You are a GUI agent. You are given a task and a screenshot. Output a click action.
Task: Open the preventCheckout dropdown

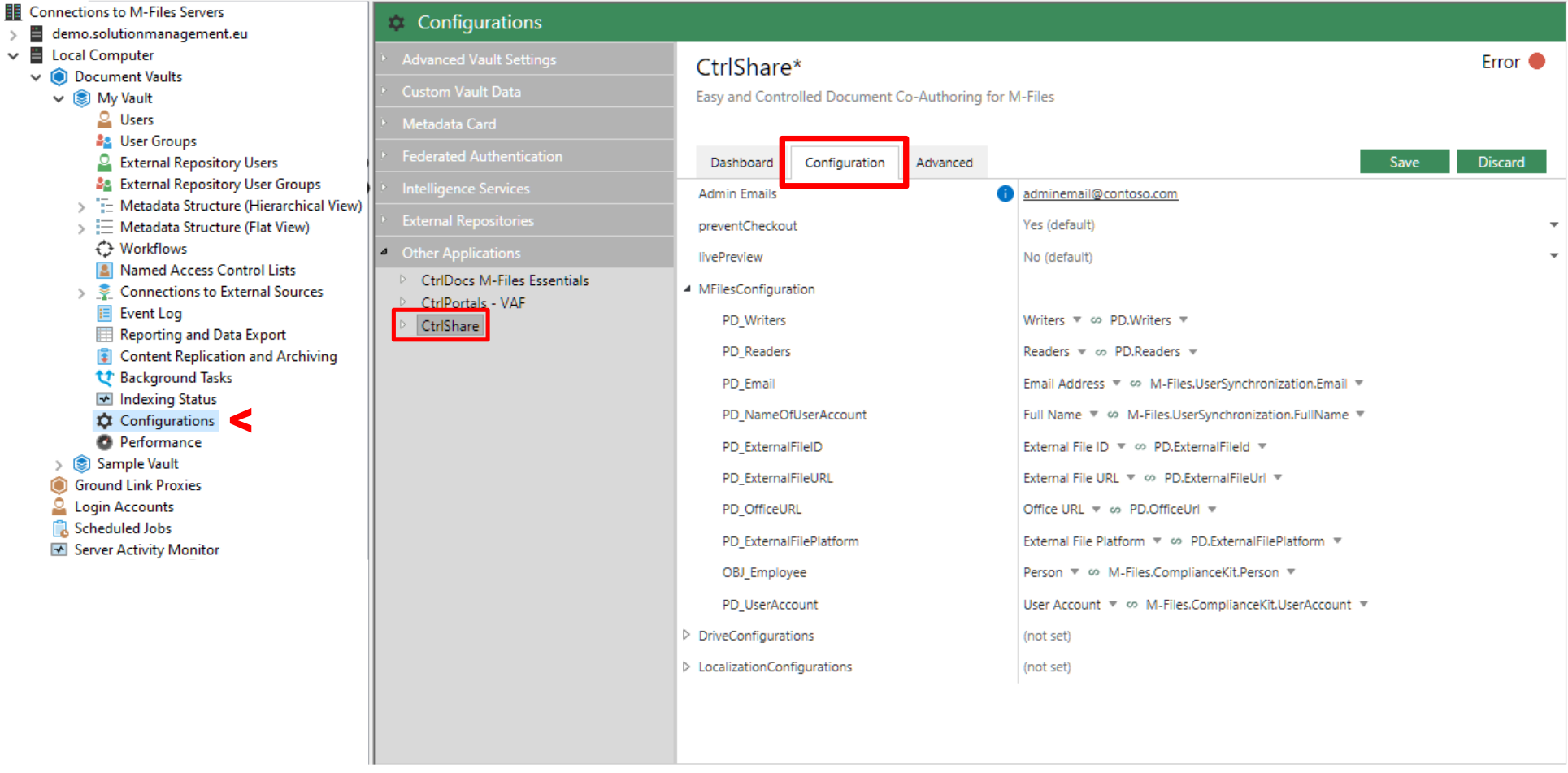[1554, 225]
